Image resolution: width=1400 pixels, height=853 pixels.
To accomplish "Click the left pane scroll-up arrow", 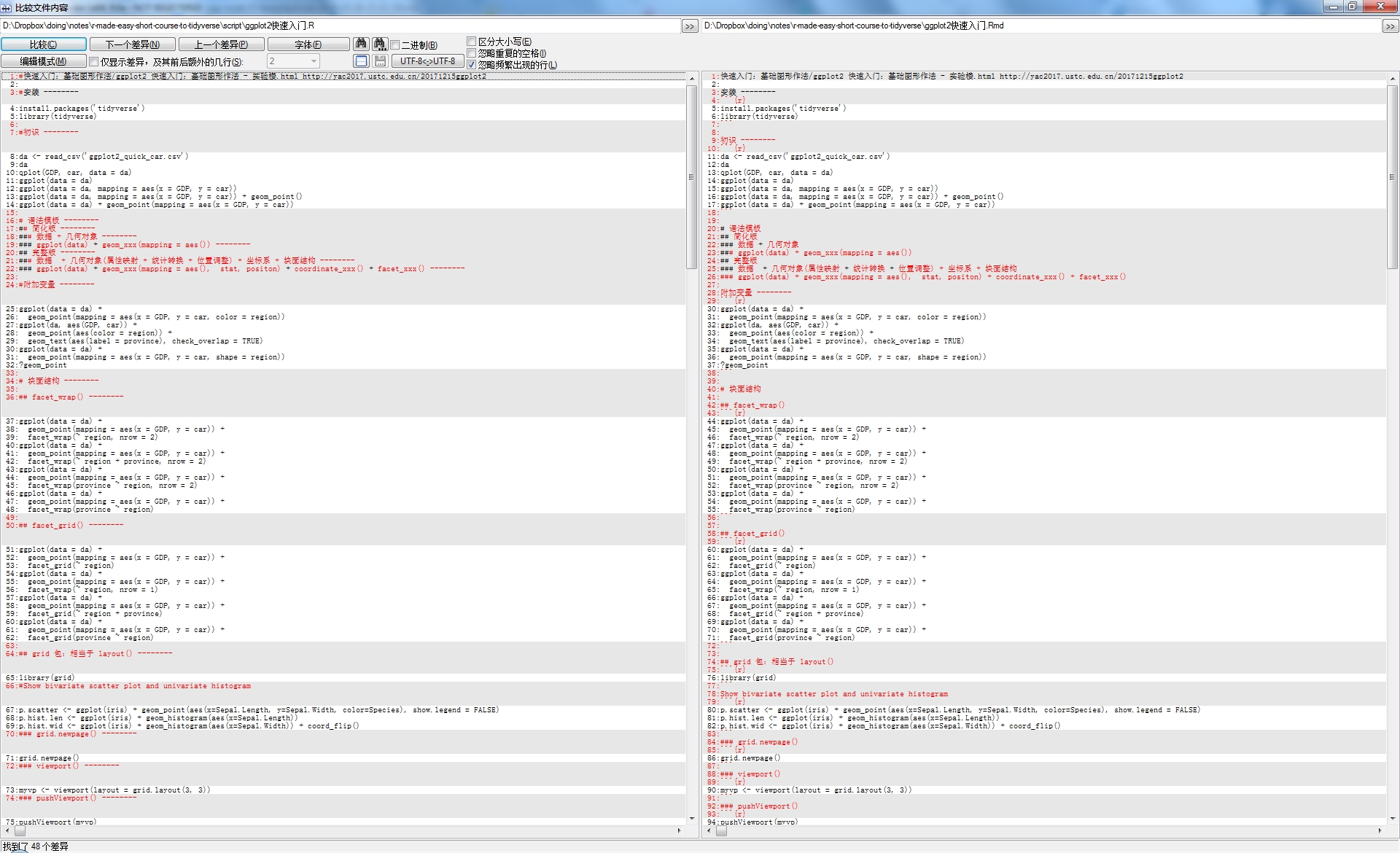I will click(691, 78).
